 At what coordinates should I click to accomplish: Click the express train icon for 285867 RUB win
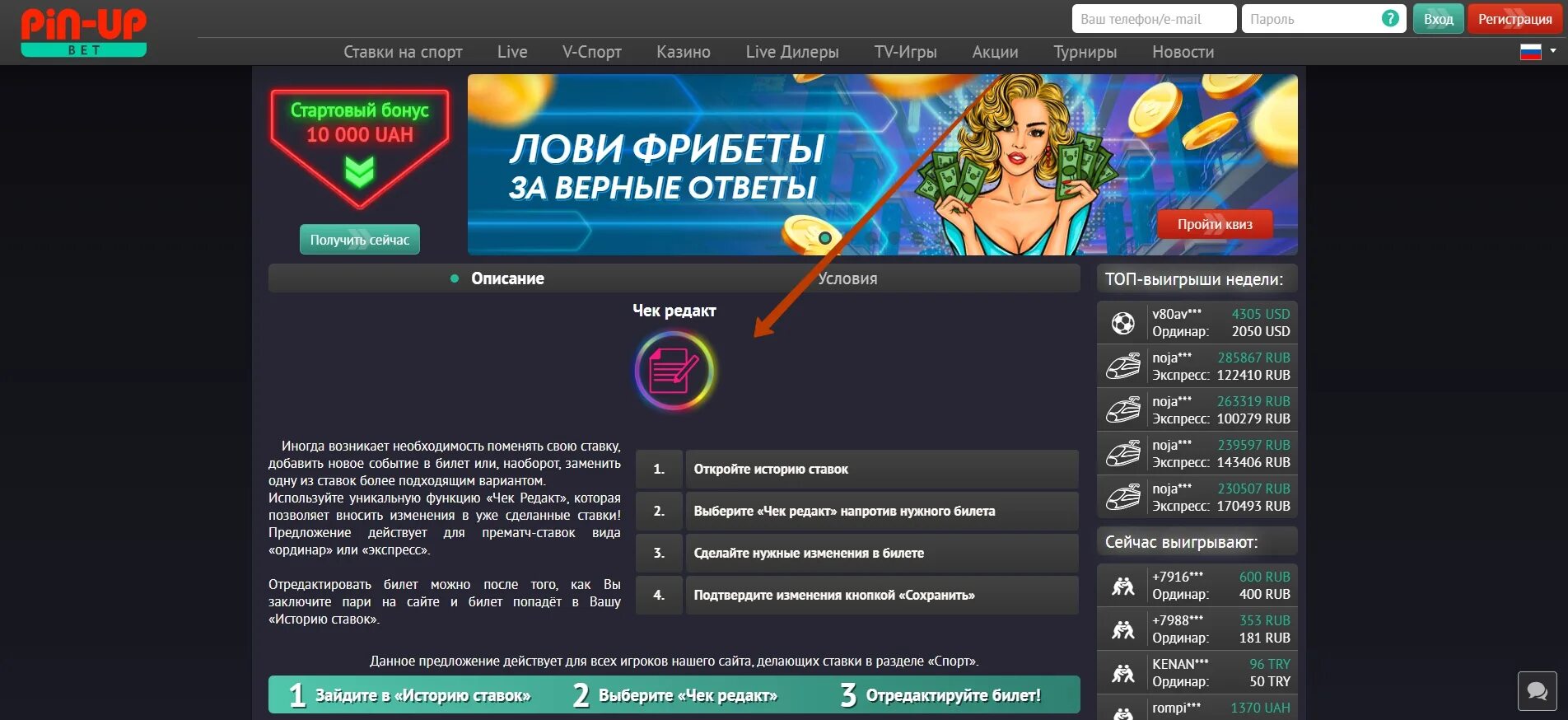pyautogui.click(x=1122, y=366)
